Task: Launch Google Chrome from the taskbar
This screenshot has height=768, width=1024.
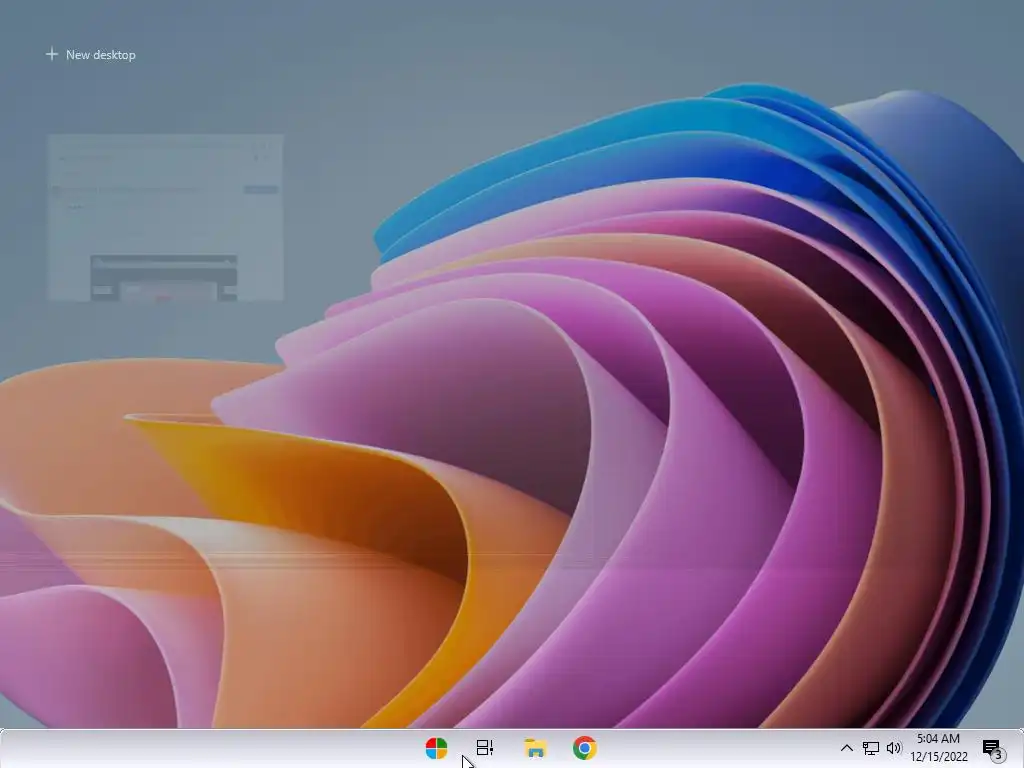Action: pos(584,748)
